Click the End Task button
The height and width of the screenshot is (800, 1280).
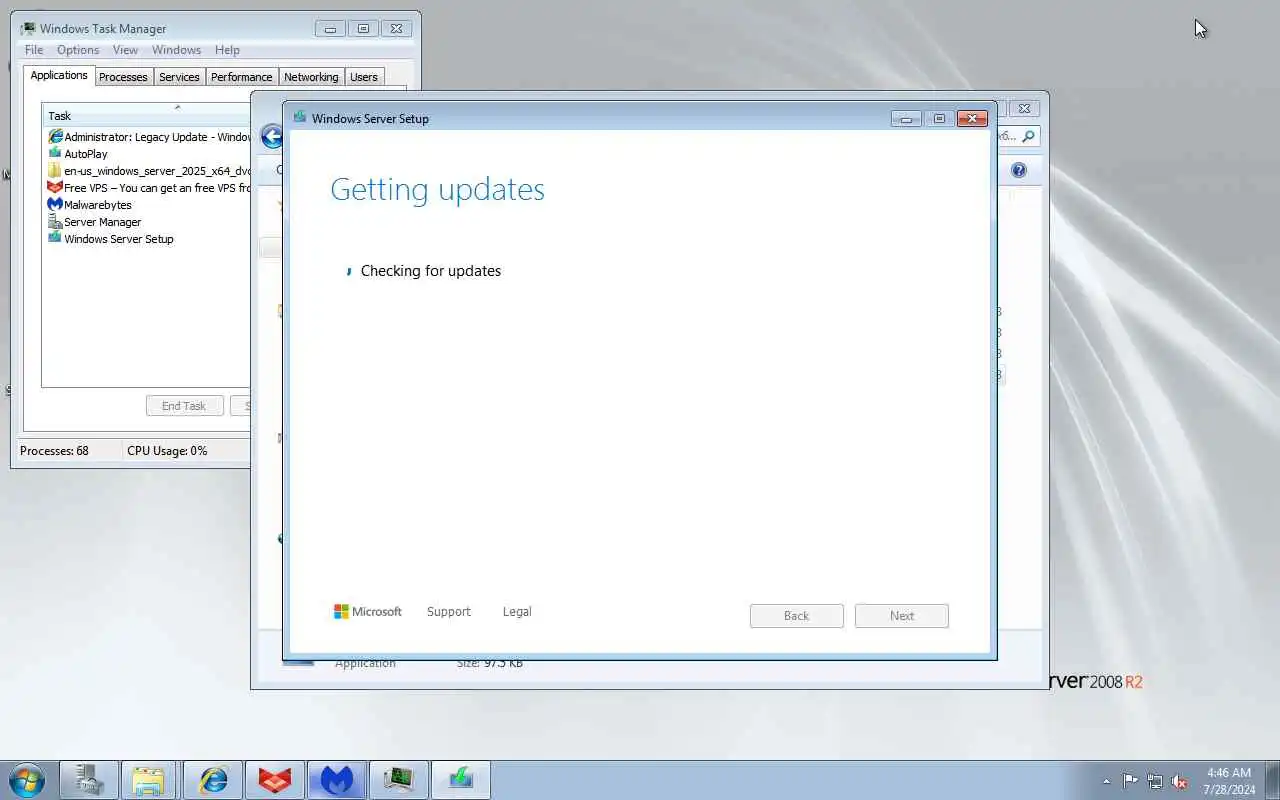click(184, 406)
